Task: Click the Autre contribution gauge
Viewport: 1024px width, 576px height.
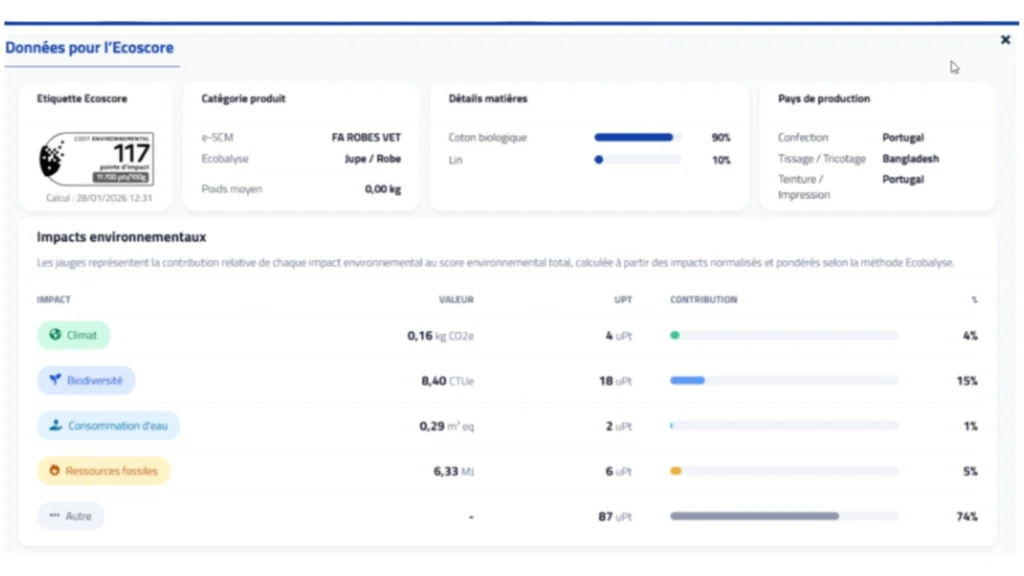Action: pos(784,516)
